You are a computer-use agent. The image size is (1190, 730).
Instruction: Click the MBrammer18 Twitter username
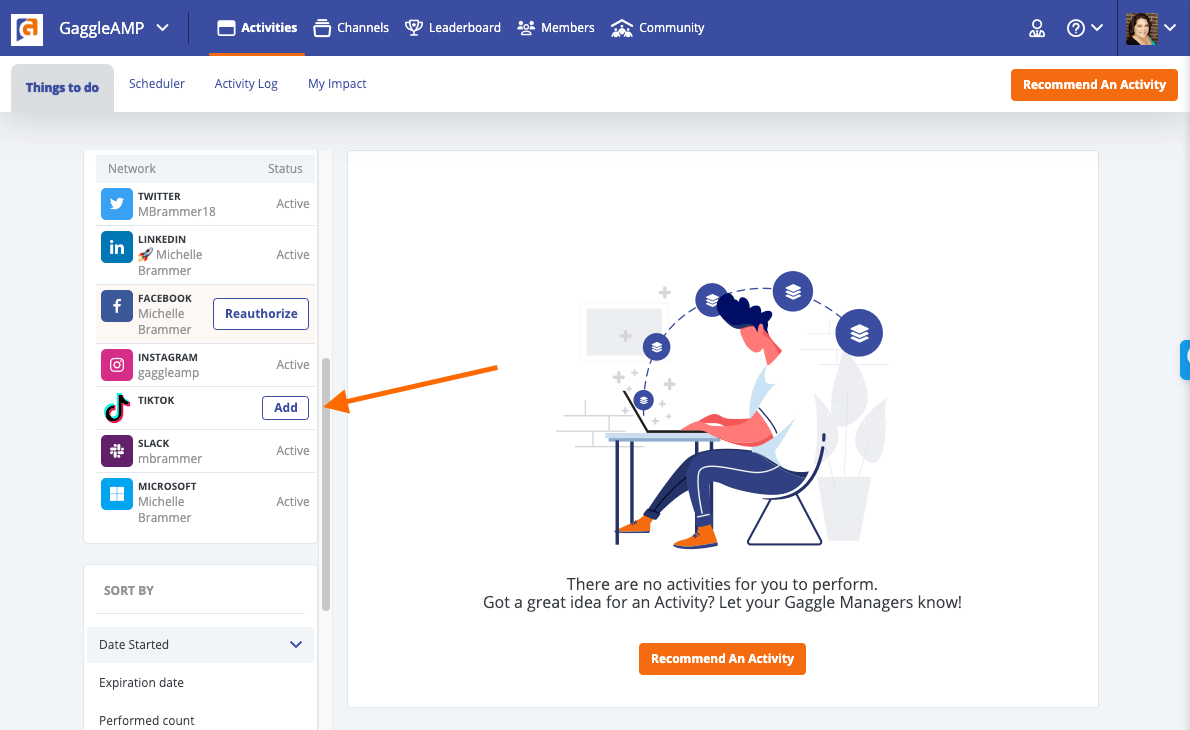(177, 212)
